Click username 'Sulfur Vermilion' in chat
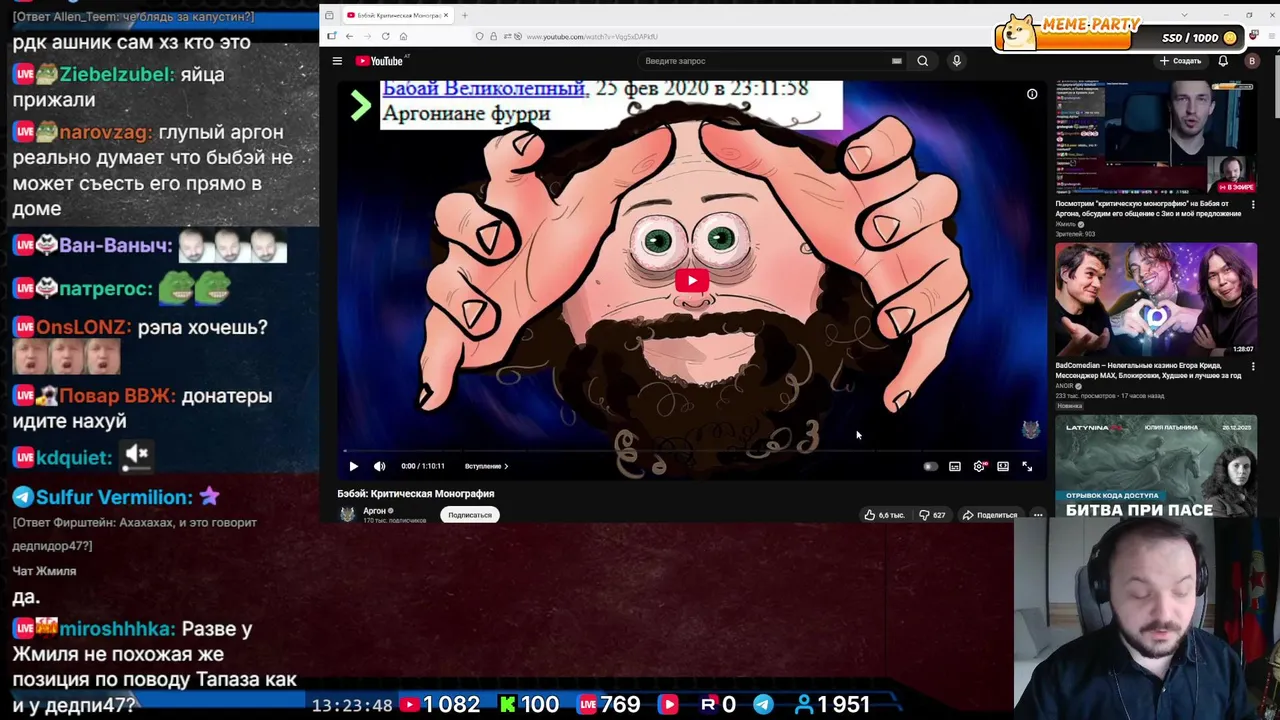This screenshot has height=720, width=1280. [114, 497]
